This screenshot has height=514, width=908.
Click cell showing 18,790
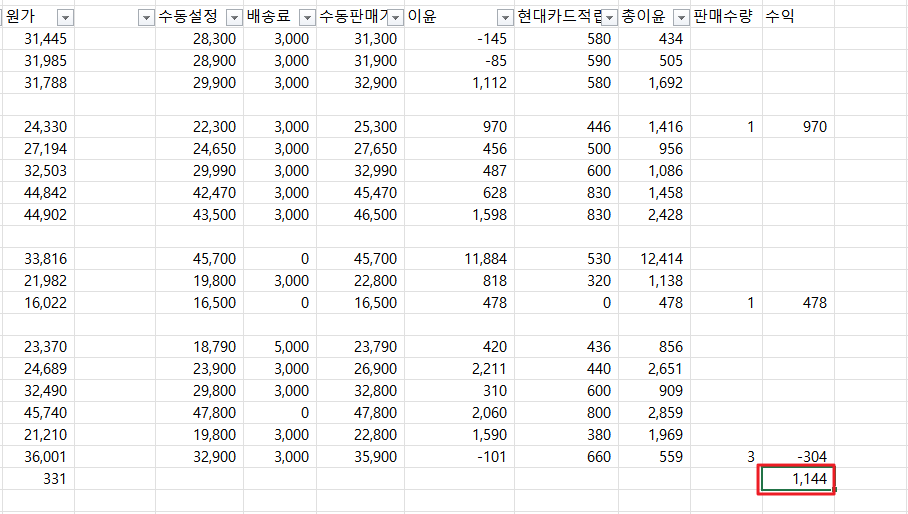coord(199,347)
